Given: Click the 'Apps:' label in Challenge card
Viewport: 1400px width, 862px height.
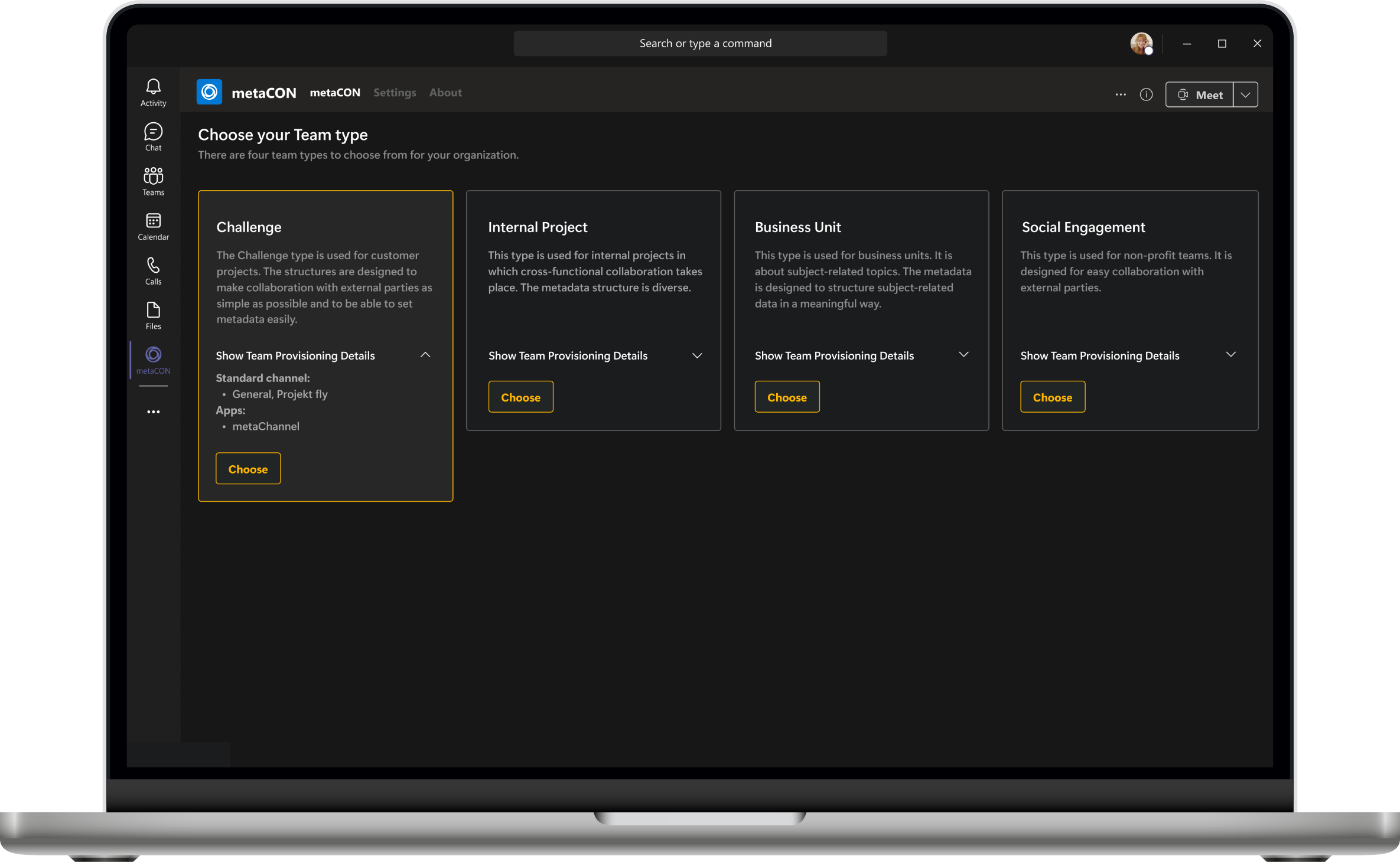Looking at the screenshot, I should pos(230,410).
